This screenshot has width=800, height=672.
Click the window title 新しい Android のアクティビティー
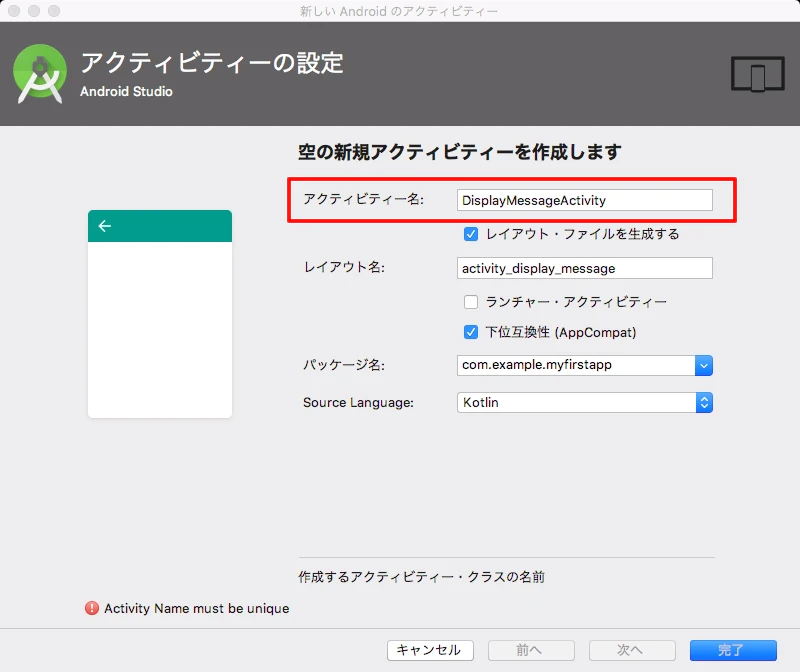pyautogui.click(x=398, y=11)
